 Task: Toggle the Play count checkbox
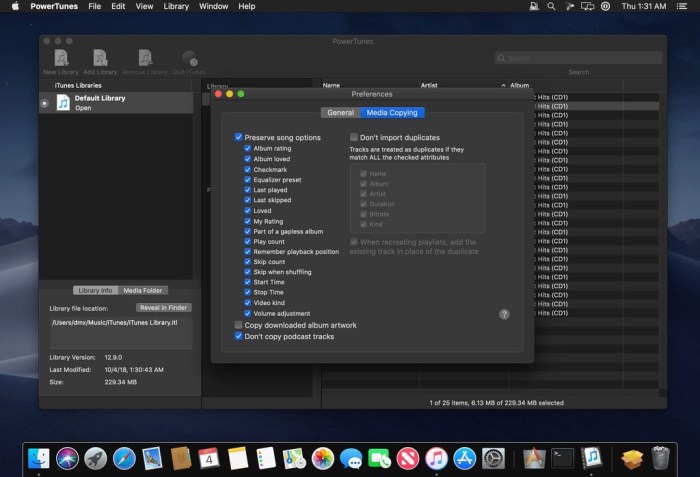(248, 241)
